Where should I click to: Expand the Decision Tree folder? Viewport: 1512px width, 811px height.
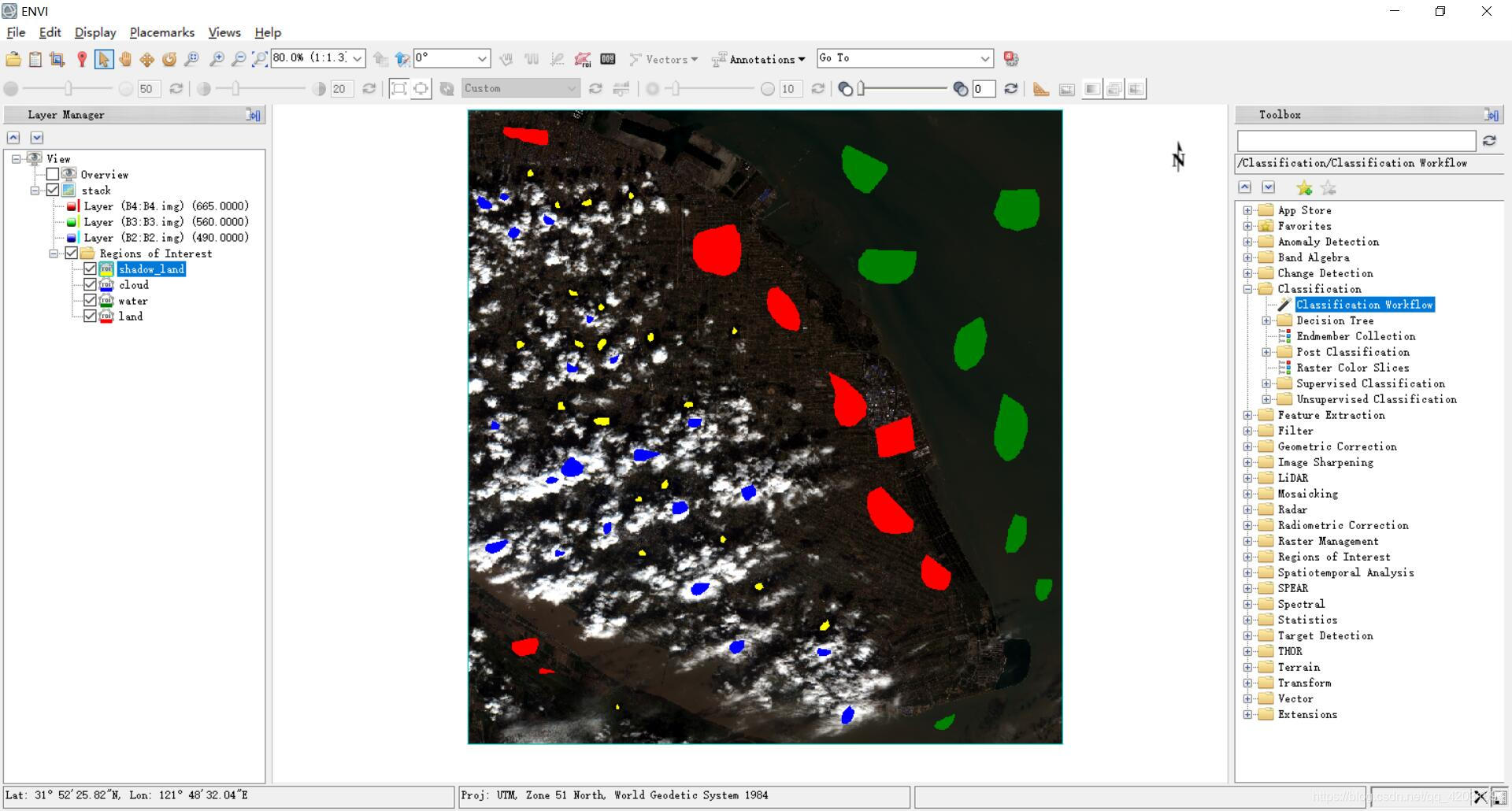pos(1266,320)
